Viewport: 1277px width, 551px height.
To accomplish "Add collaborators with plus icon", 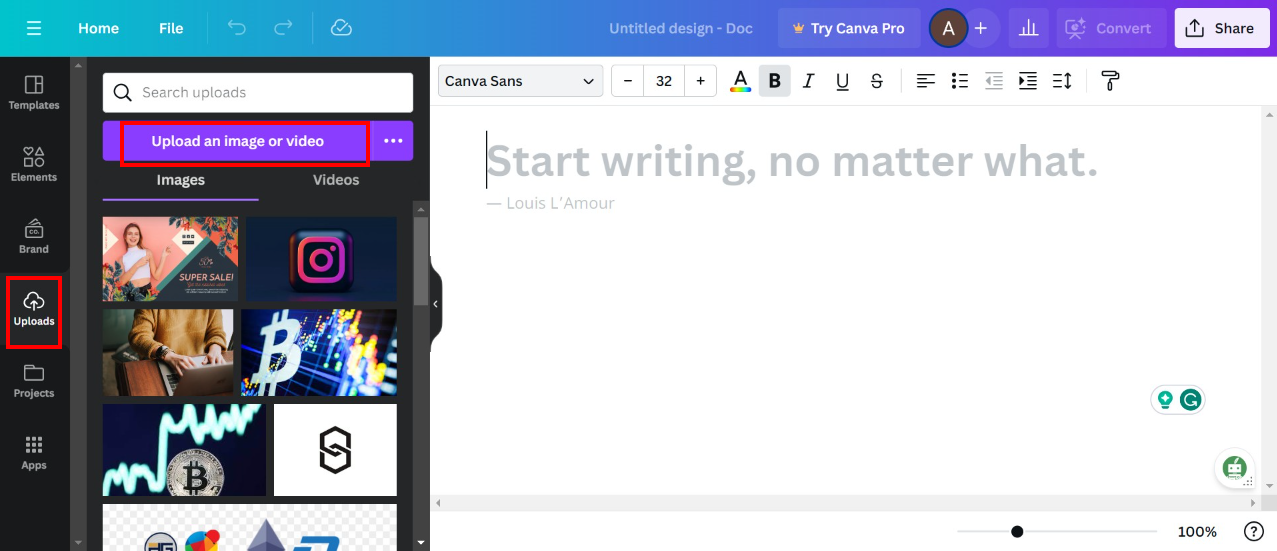I will click(x=981, y=28).
